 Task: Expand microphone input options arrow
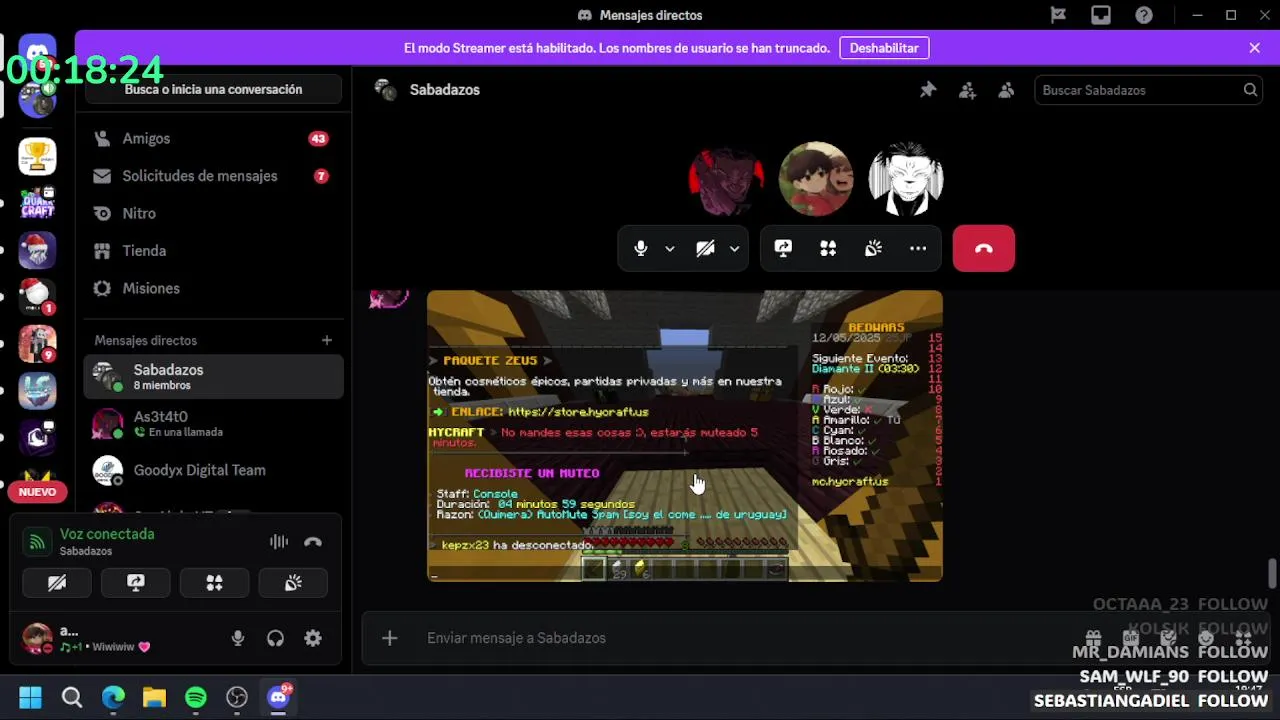[x=670, y=249]
